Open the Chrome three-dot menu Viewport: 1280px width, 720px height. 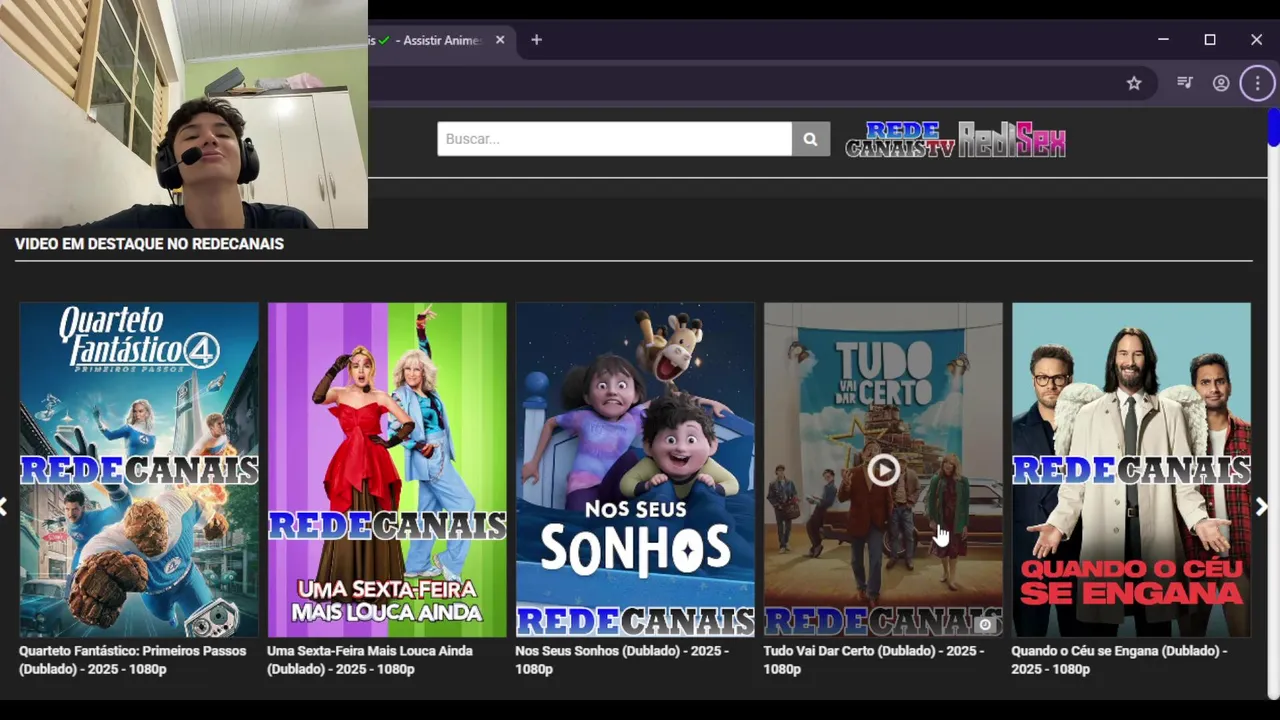1257,84
